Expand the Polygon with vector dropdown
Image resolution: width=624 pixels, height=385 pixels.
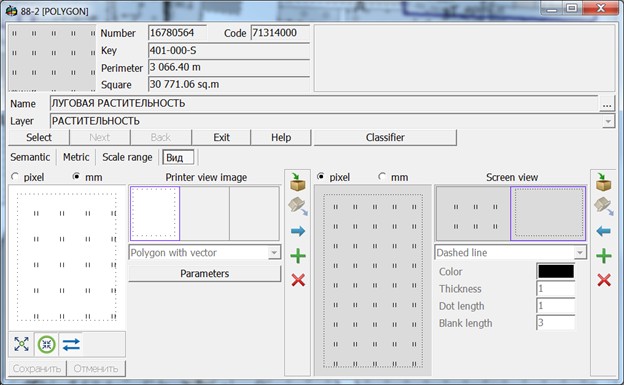point(274,252)
